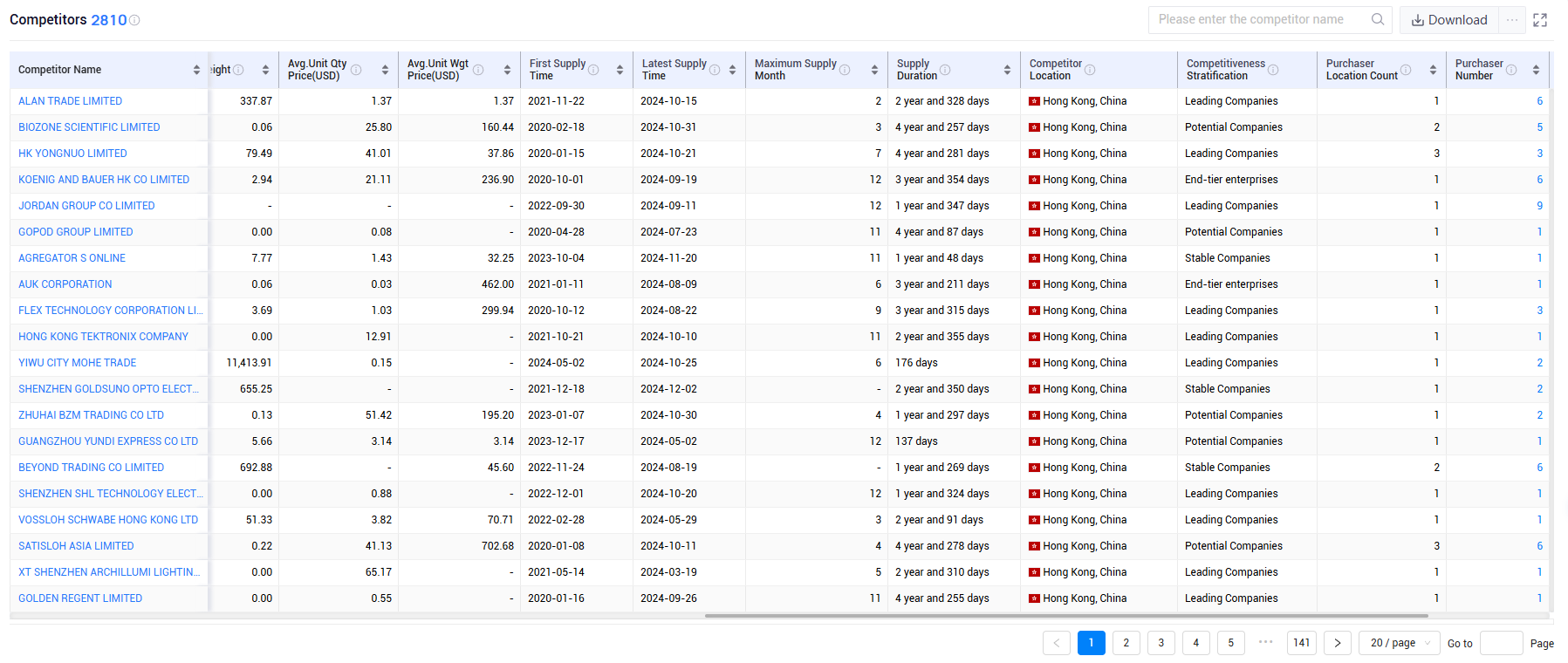Click the horizontal table scrollbar
This screenshot has width=1568, height=663.
click(1066, 616)
